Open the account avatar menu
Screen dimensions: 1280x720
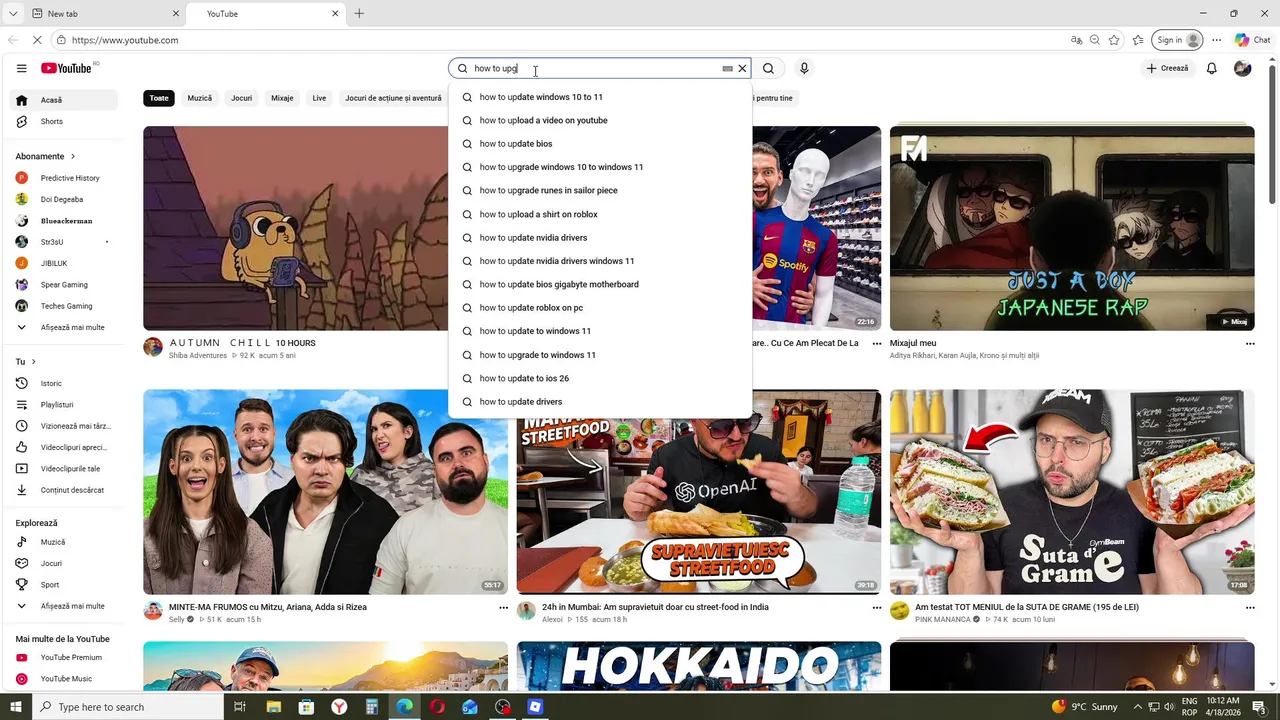coord(1242,68)
